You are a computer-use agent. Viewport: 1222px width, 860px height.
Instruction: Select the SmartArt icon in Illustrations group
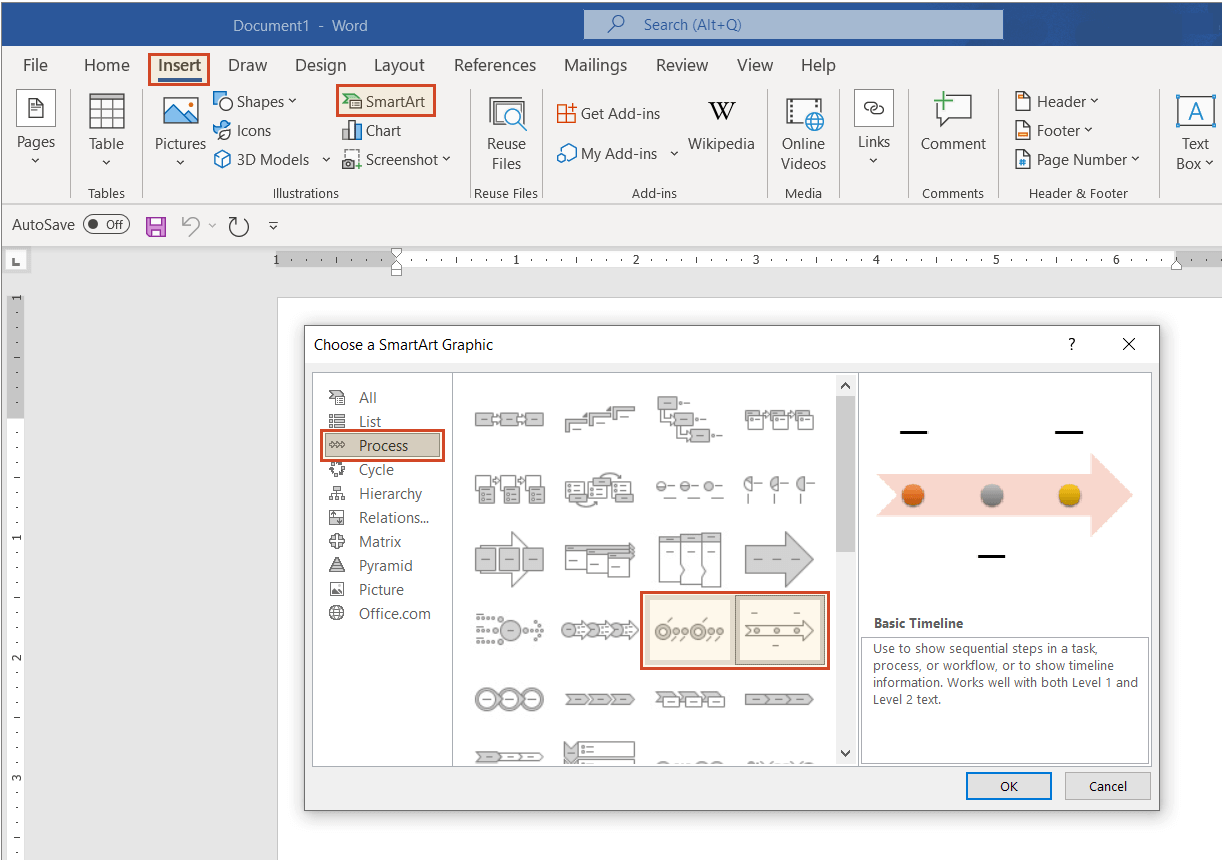point(385,100)
